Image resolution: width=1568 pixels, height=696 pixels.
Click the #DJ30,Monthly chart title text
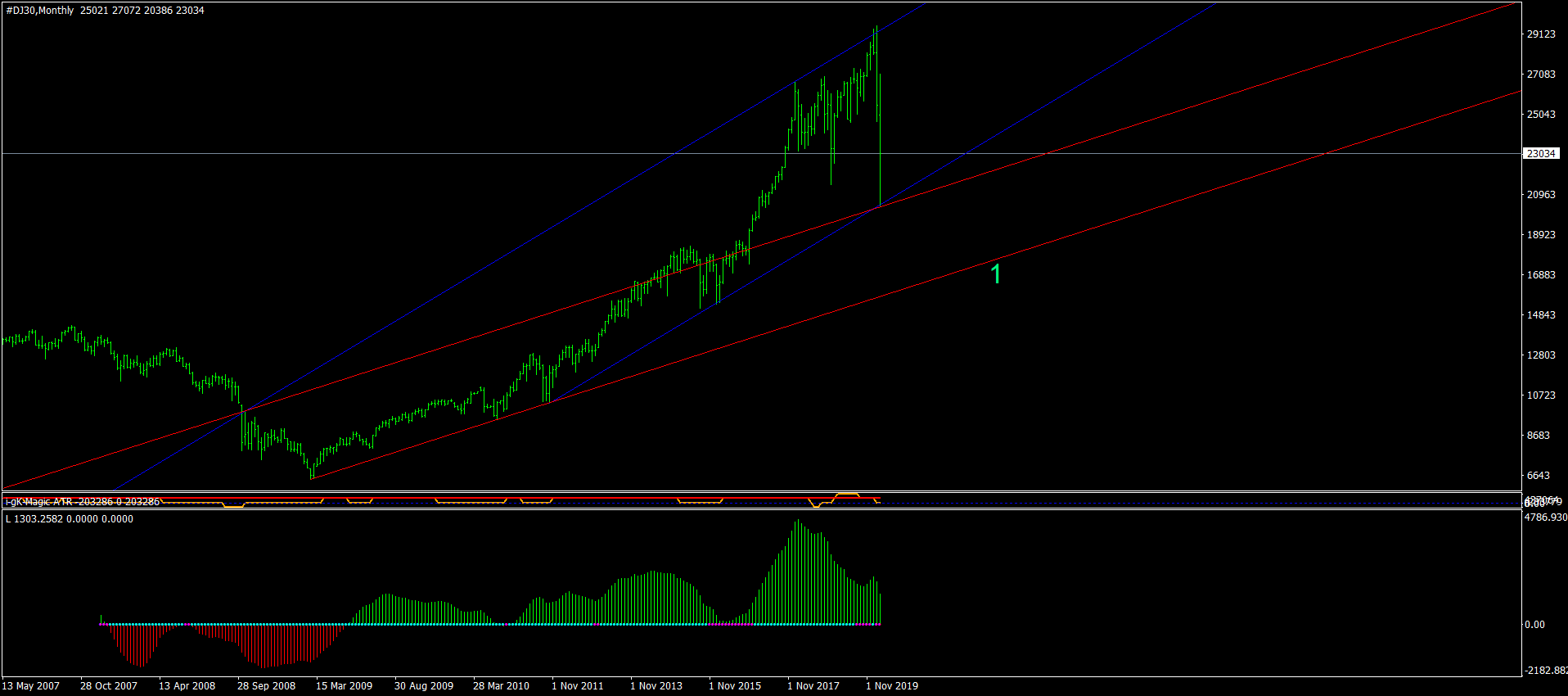click(40, 11)
